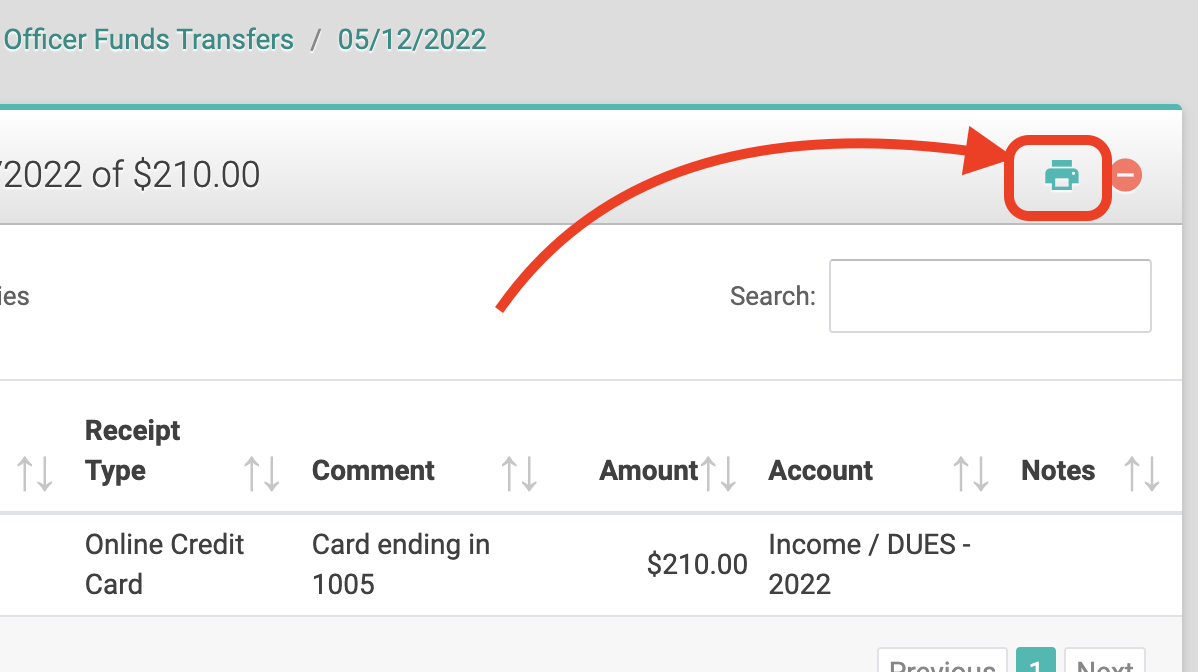This screenshot has width=1198, height=672.
Task: Sort by Notes column arrows
Action: pos(1142,473)
